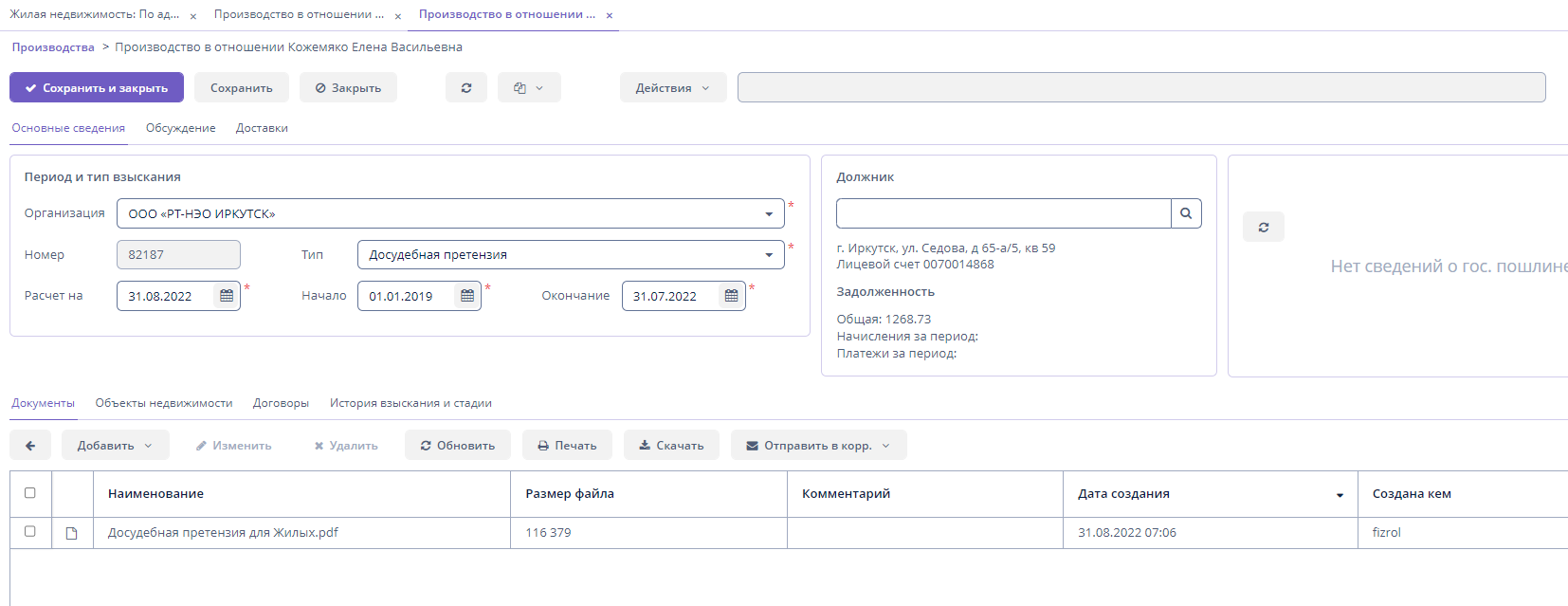Click the Сохранить и закрыть button
Screen dimensions: 1568x606
pyautogui.click(x=97, y=88)
